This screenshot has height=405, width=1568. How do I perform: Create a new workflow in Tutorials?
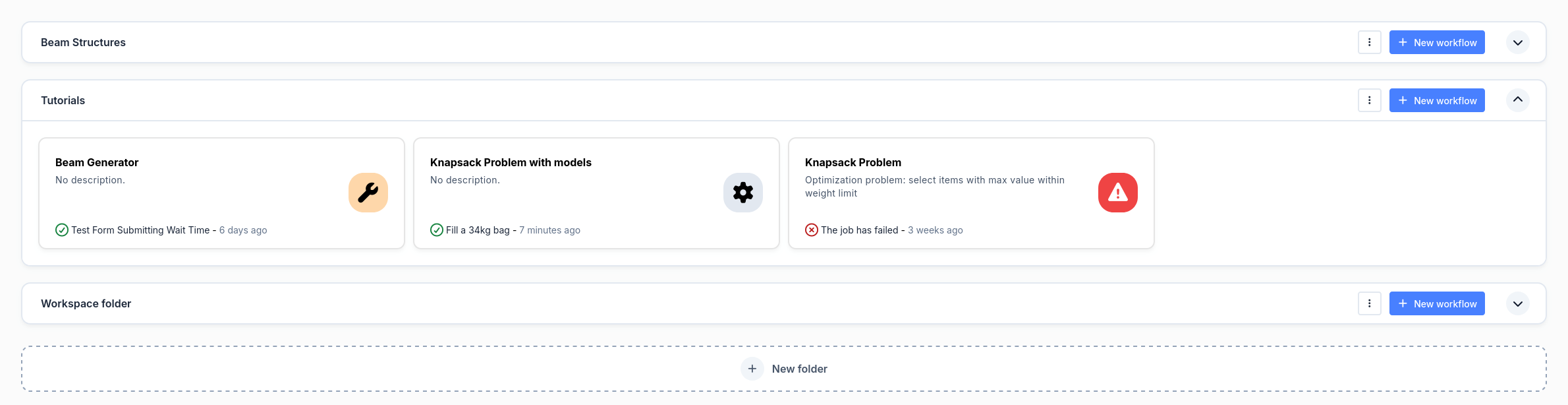(1436, 100)
